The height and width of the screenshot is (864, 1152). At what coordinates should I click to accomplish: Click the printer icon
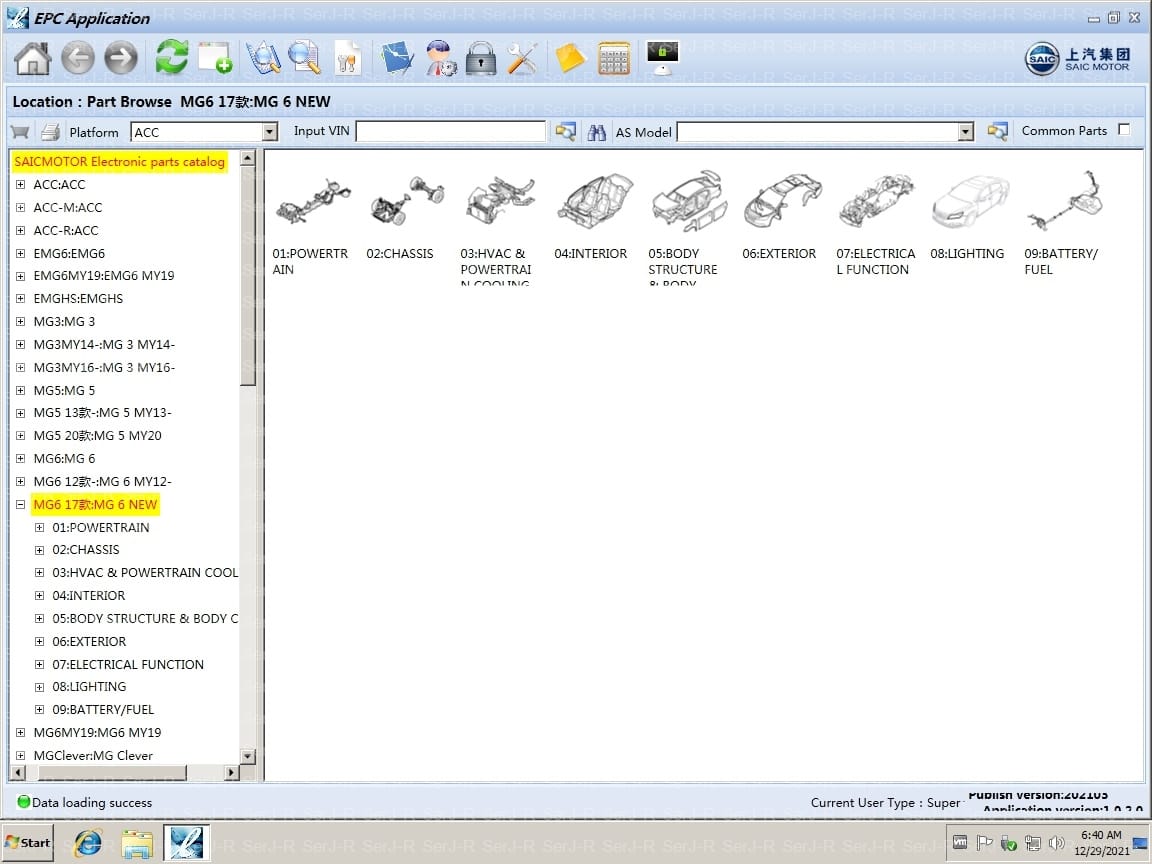pyautogui.click(x=50, y=132)
